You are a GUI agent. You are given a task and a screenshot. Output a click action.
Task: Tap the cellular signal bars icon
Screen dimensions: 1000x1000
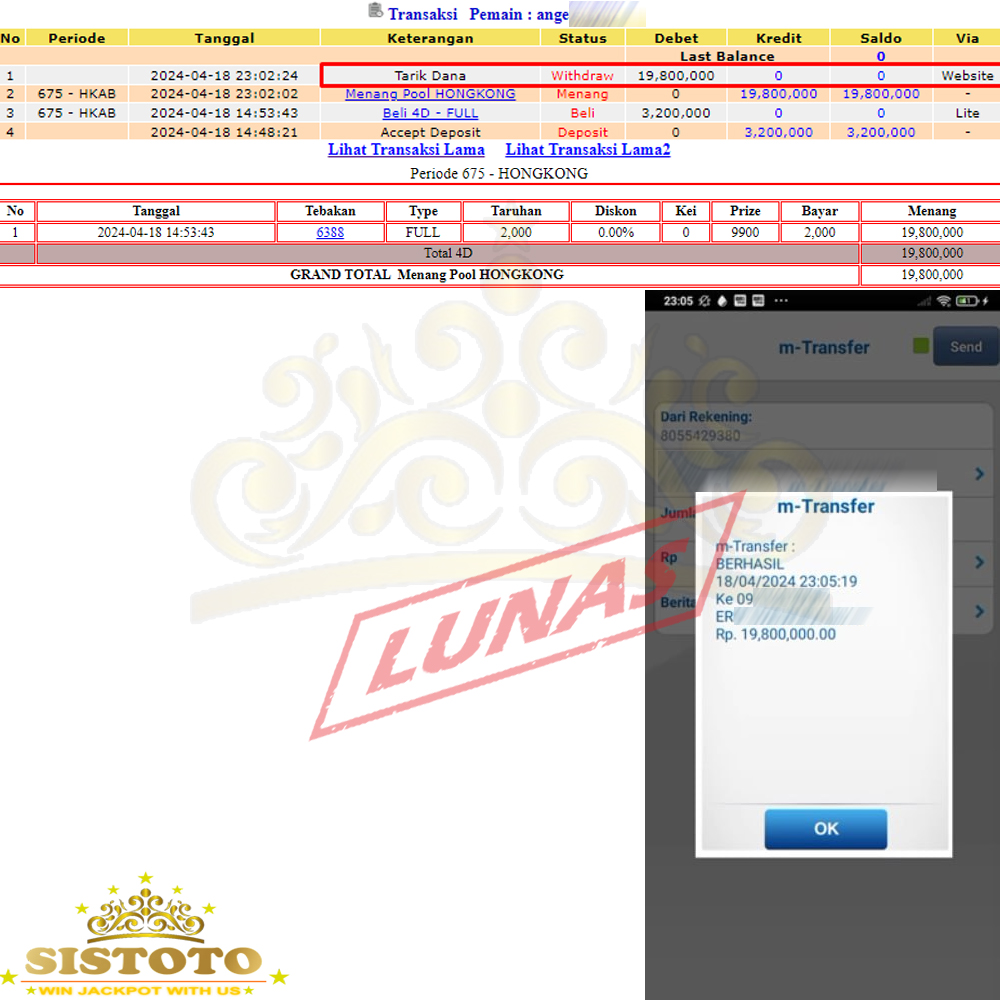point(923,300)
